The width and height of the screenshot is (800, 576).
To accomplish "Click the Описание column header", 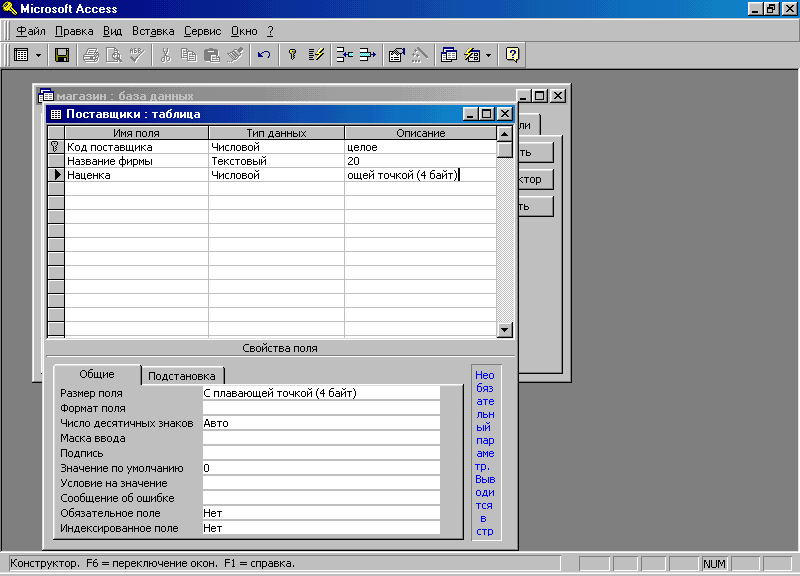I will tap(420, 133).
